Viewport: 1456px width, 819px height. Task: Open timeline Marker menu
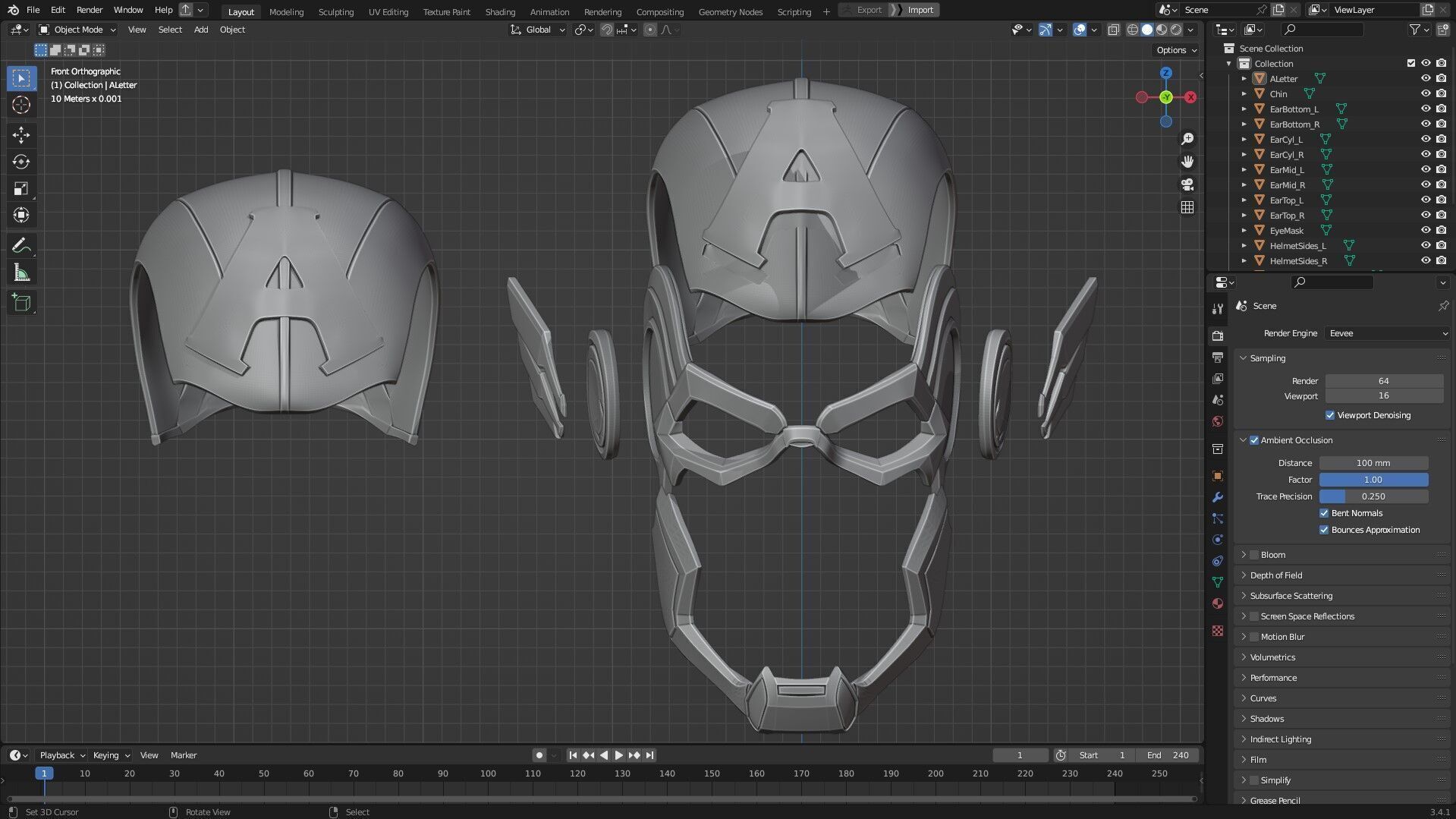tap(183, 755)
